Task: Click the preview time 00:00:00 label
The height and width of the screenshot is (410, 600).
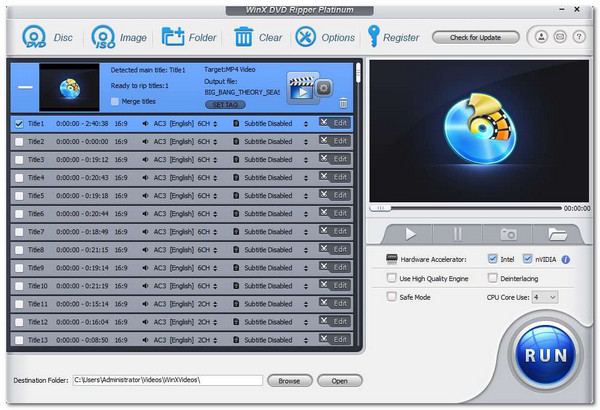Action: tap(577, 208)
